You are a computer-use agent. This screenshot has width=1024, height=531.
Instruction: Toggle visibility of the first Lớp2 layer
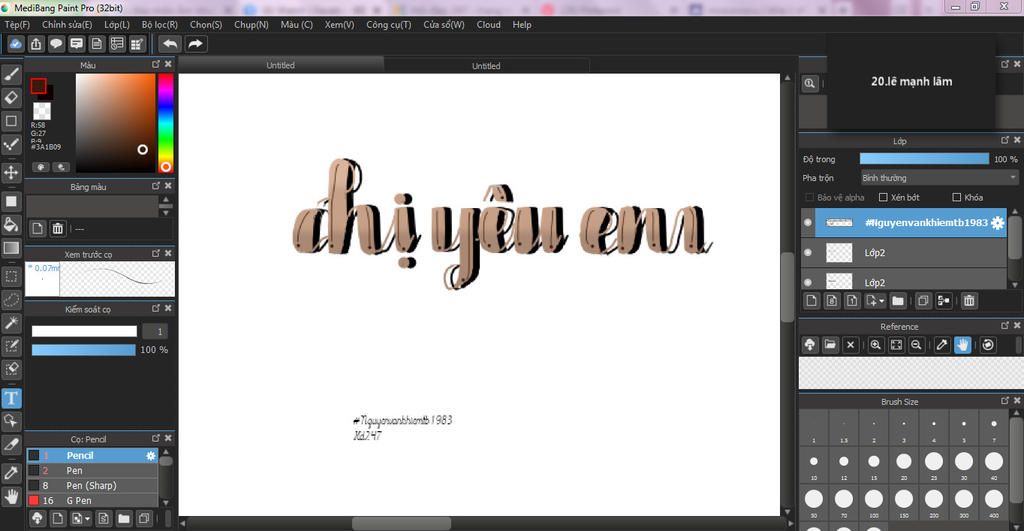click(x=808, y=253)
